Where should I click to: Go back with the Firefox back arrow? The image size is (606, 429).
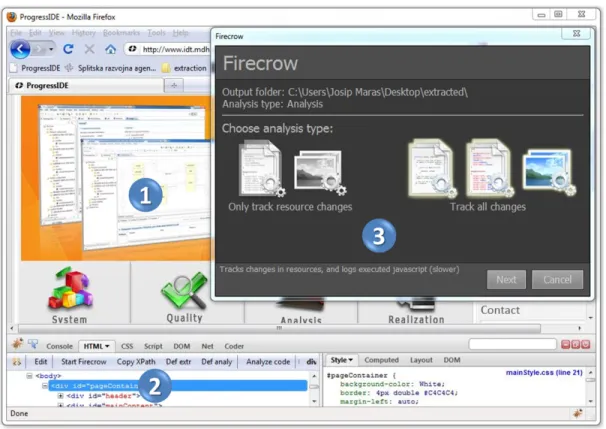click(x=20, y=49)
